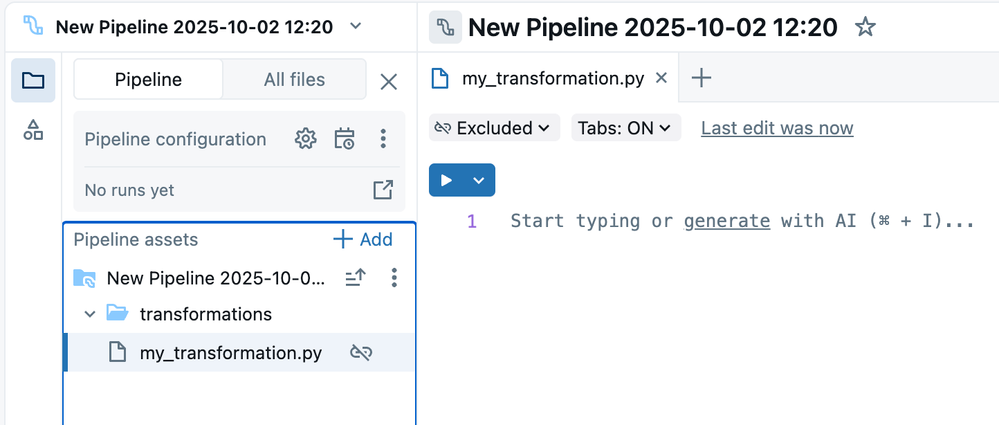Star the pipeline as favorite
This screenshot has height=425, width=999.
click(x=865, y=27)
